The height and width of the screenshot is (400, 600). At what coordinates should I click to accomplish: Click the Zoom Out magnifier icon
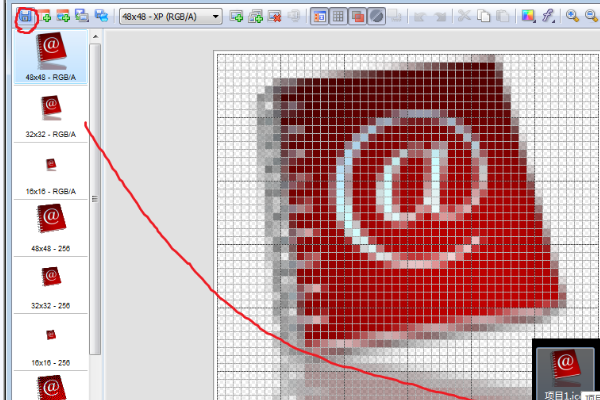[x=592, y=16]
